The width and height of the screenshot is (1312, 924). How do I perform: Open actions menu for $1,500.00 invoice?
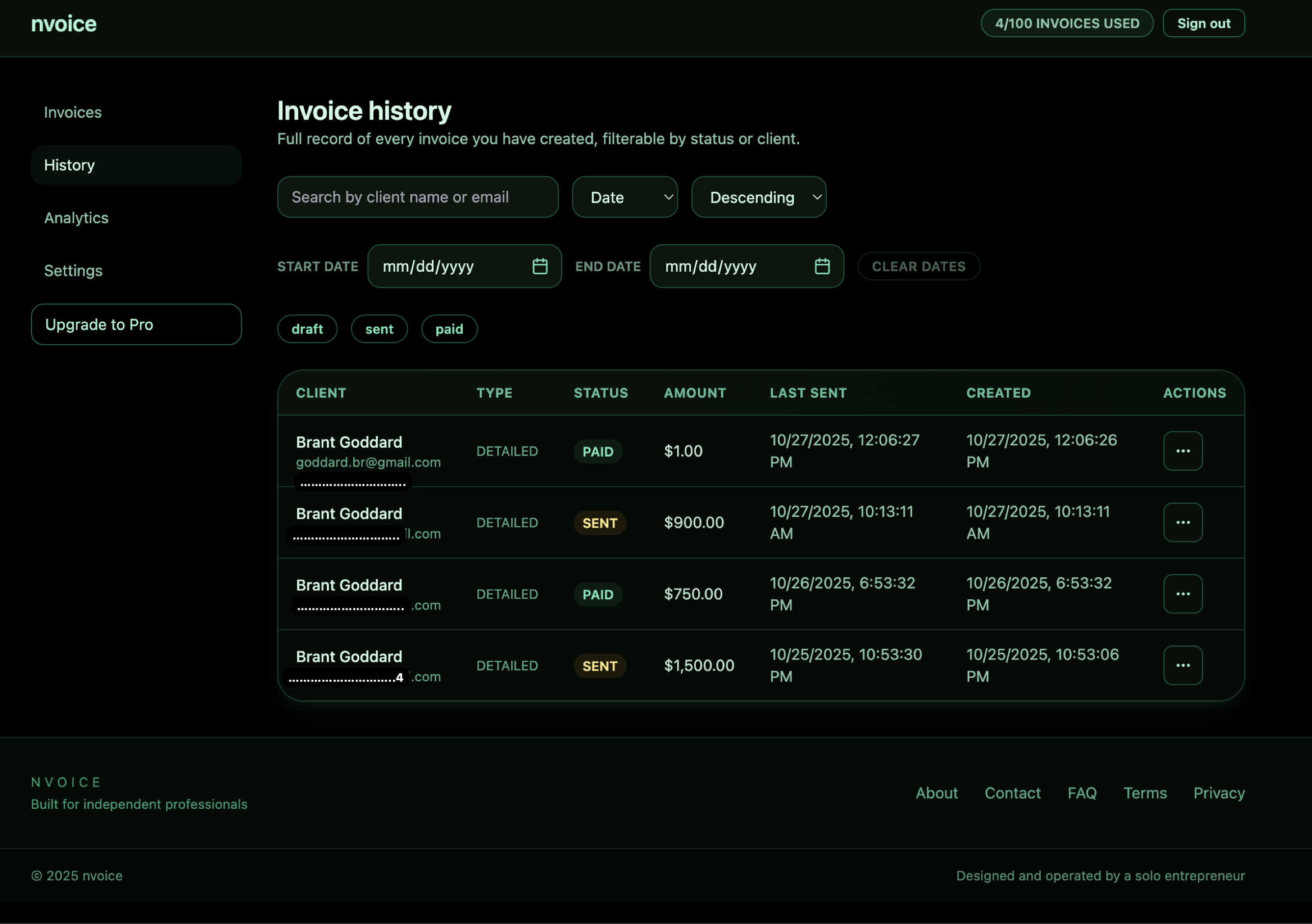point(1182,666)
